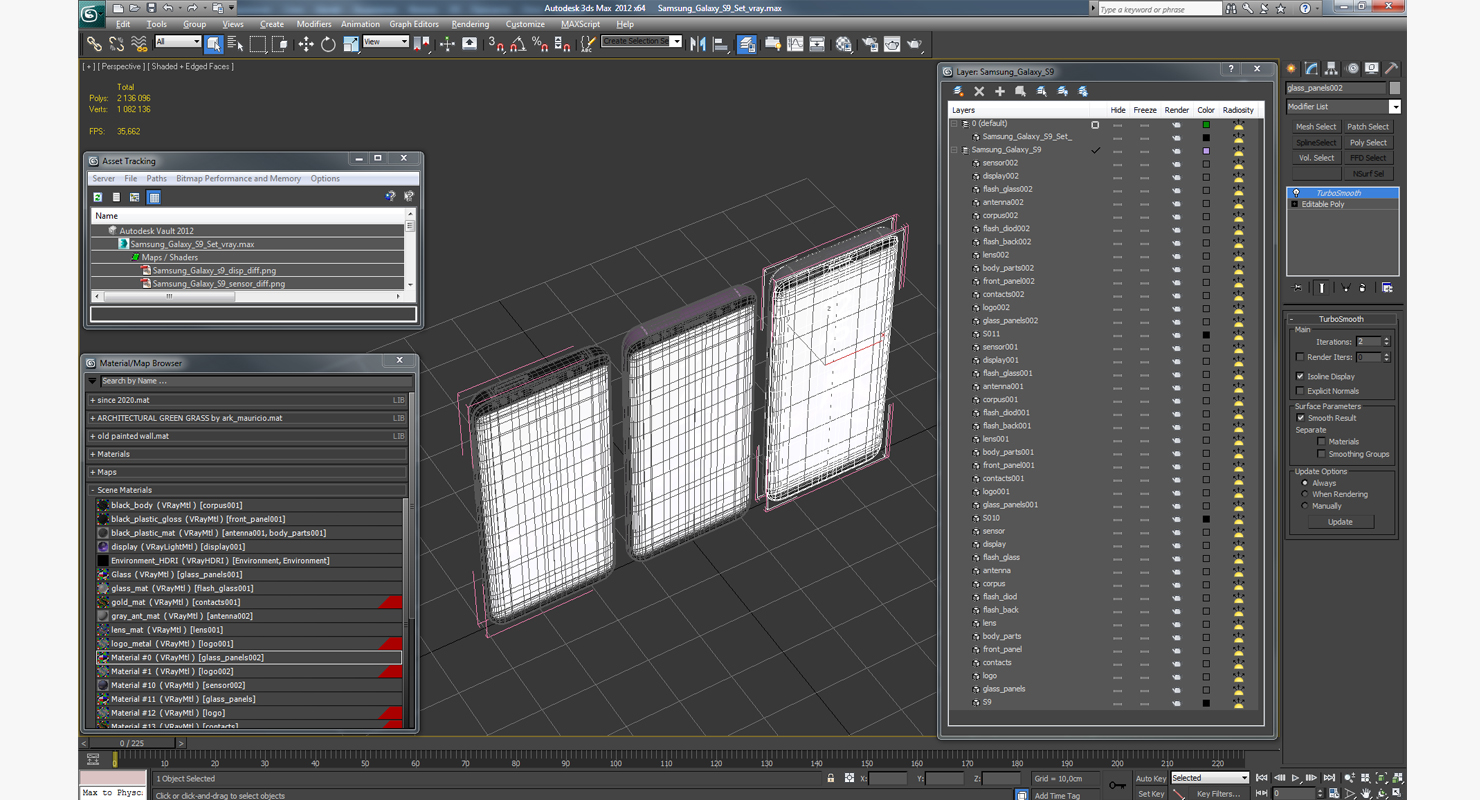Screen dimensions: 1480x800
Task: Toggle the Isoline Display checkbox
Action: coord(1300,377)
